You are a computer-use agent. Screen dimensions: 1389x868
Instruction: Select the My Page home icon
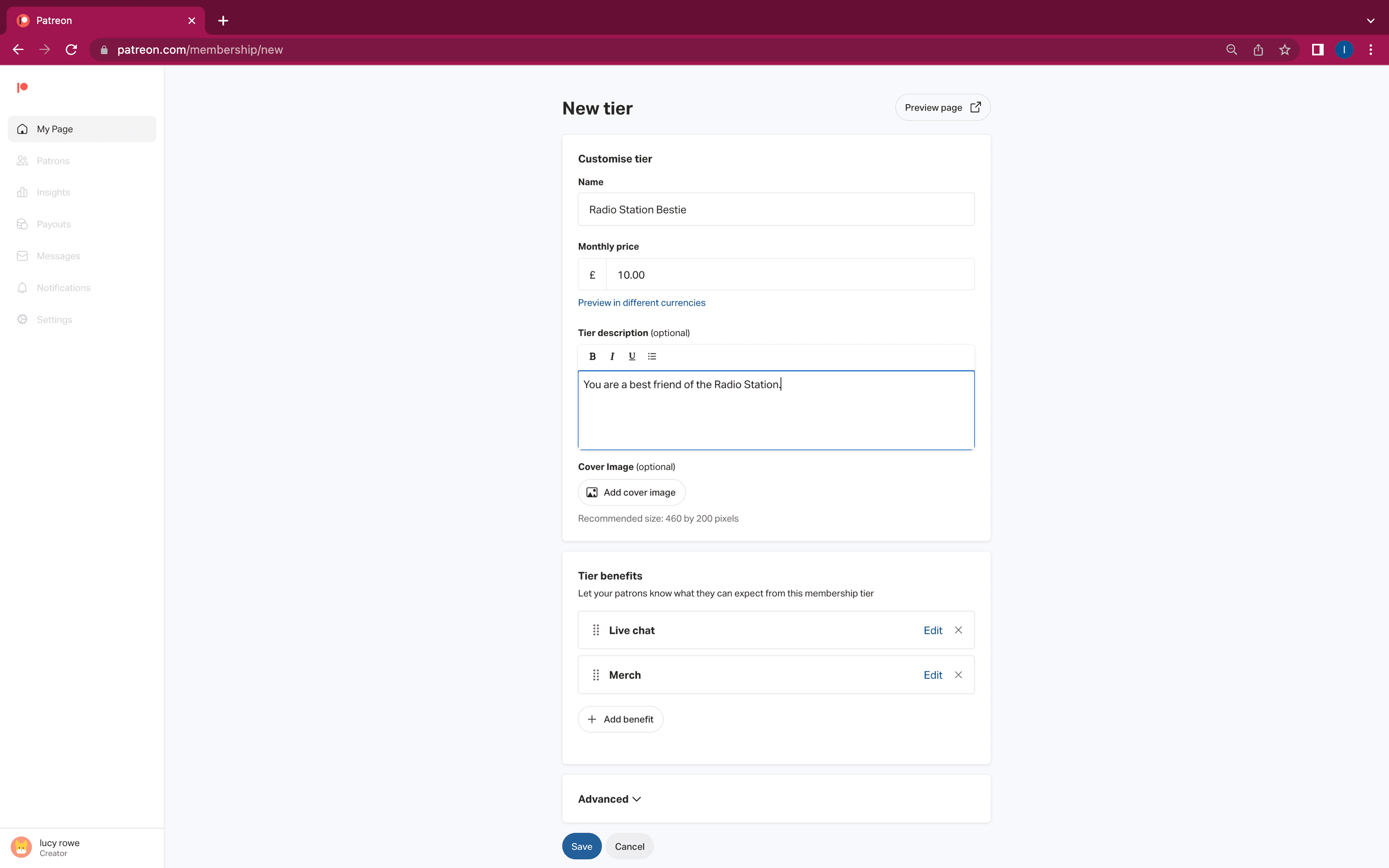click(x=22, y=129)
